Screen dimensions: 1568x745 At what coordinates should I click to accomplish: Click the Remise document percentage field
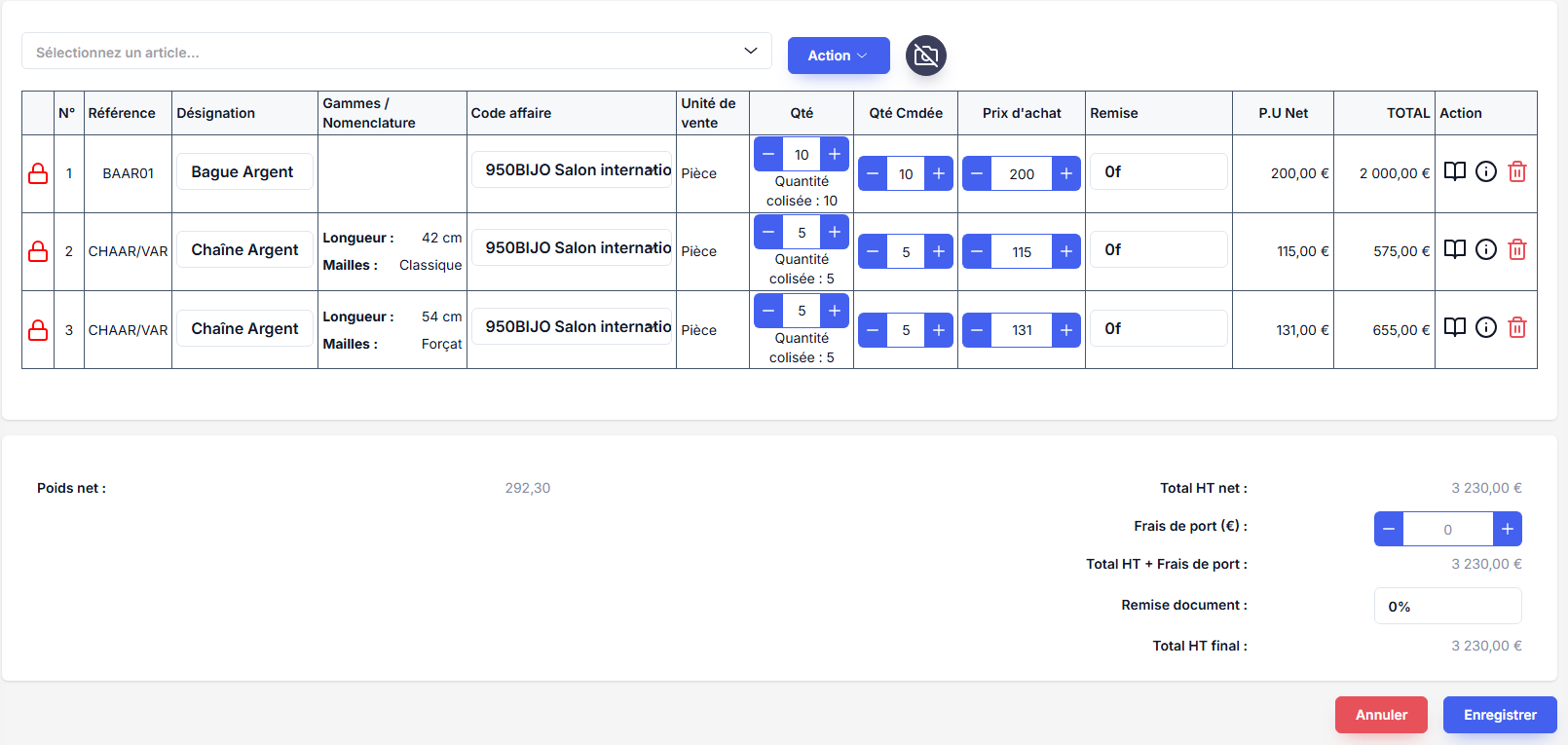pos(1447,606)
